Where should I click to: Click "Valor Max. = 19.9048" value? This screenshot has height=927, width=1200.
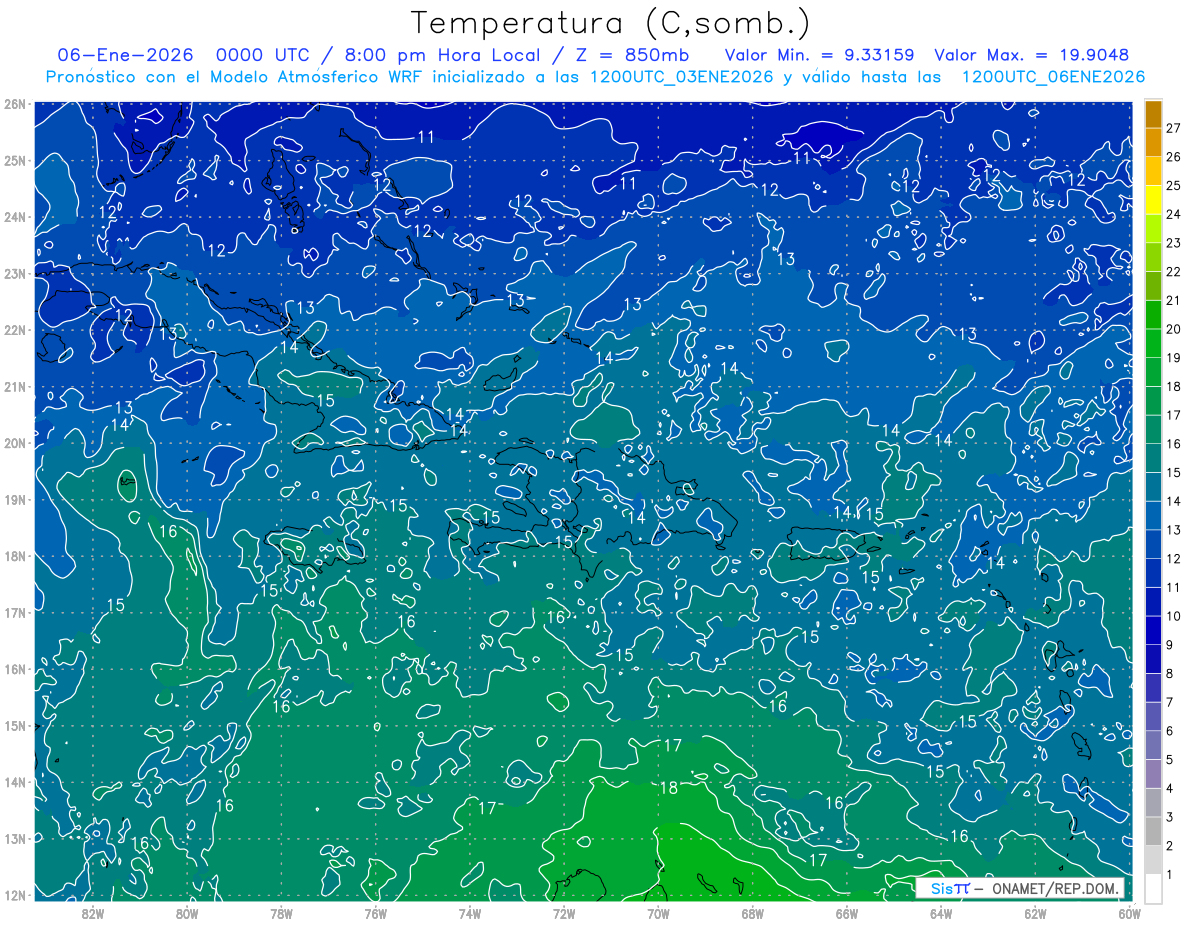click(x=1032, y=55)
